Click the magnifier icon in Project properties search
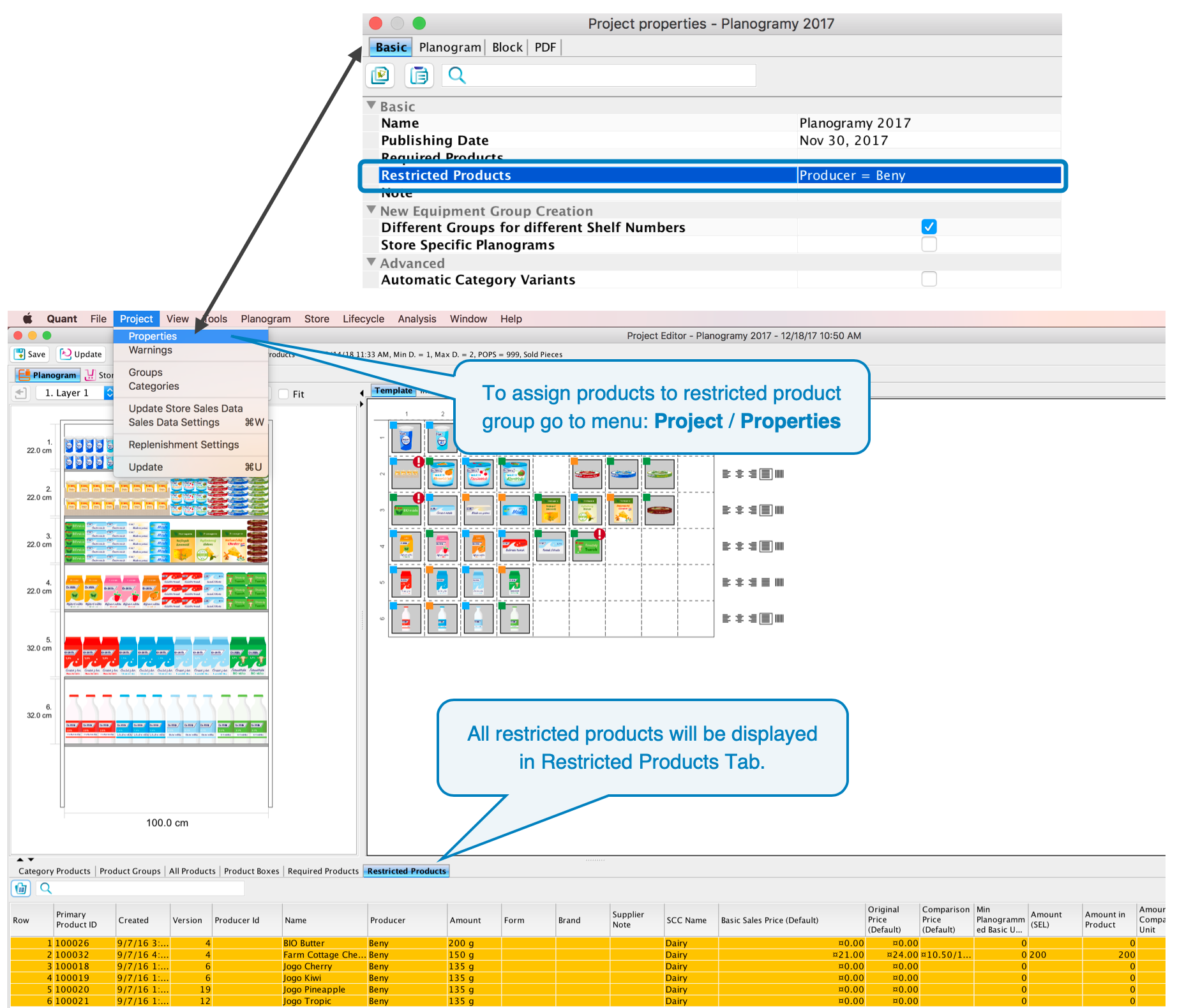 pos(456,75)
